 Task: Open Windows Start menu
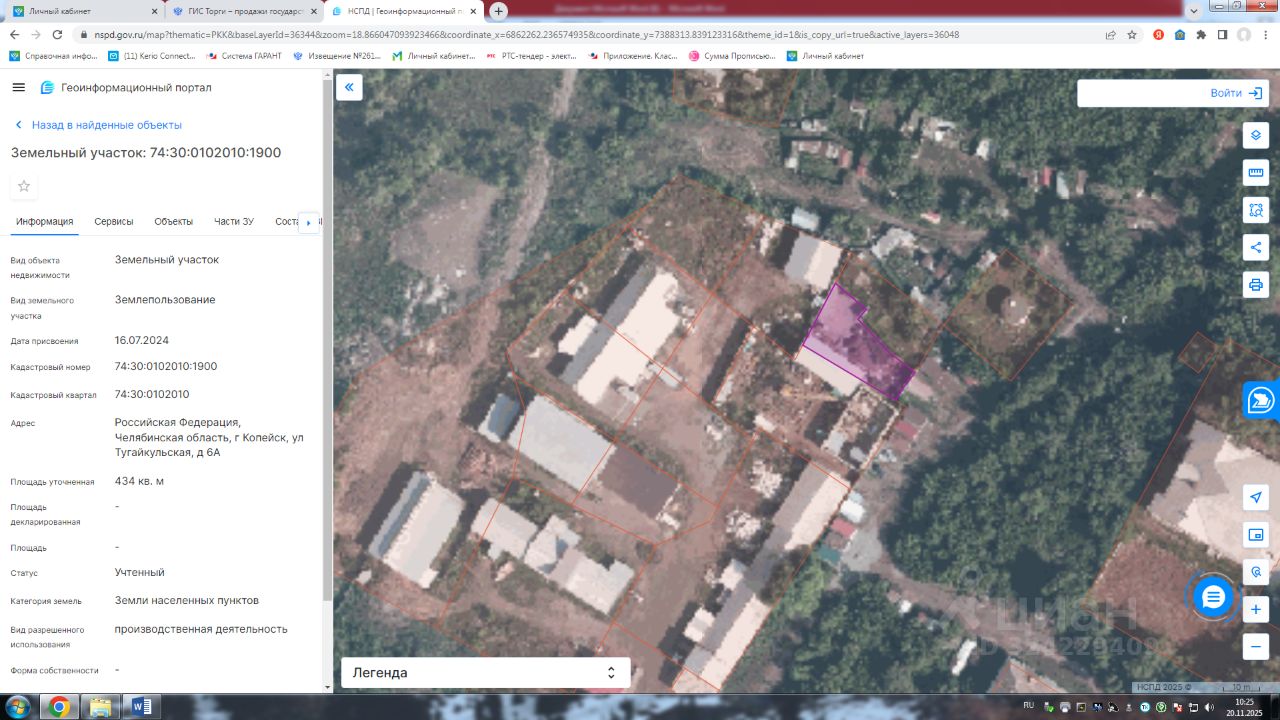18,707
